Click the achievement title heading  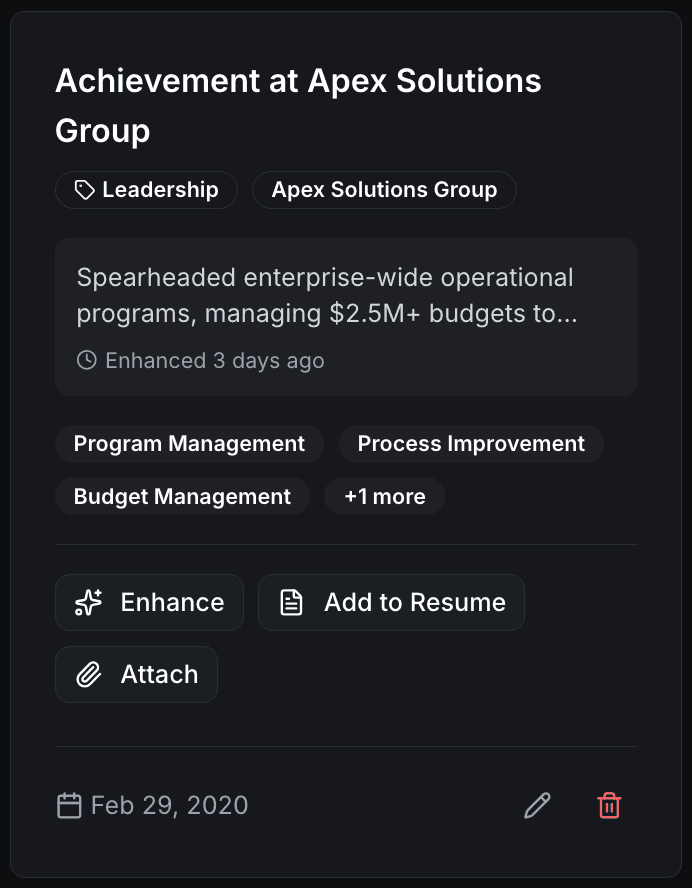tap(298, 105)
